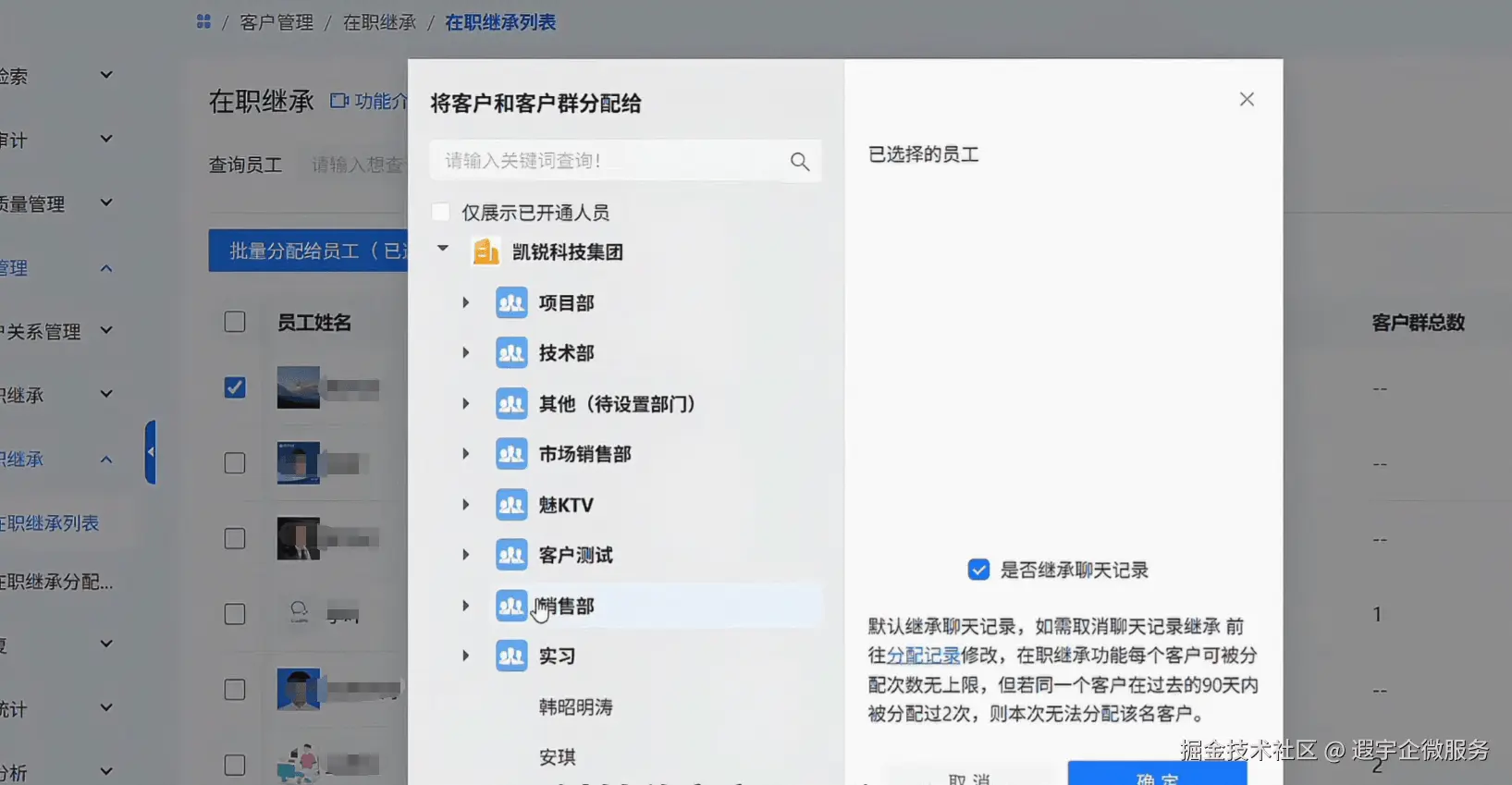The image size is (1512, 785).
Task: Click the 市场销售部 department icon
Action: [511, 454]
